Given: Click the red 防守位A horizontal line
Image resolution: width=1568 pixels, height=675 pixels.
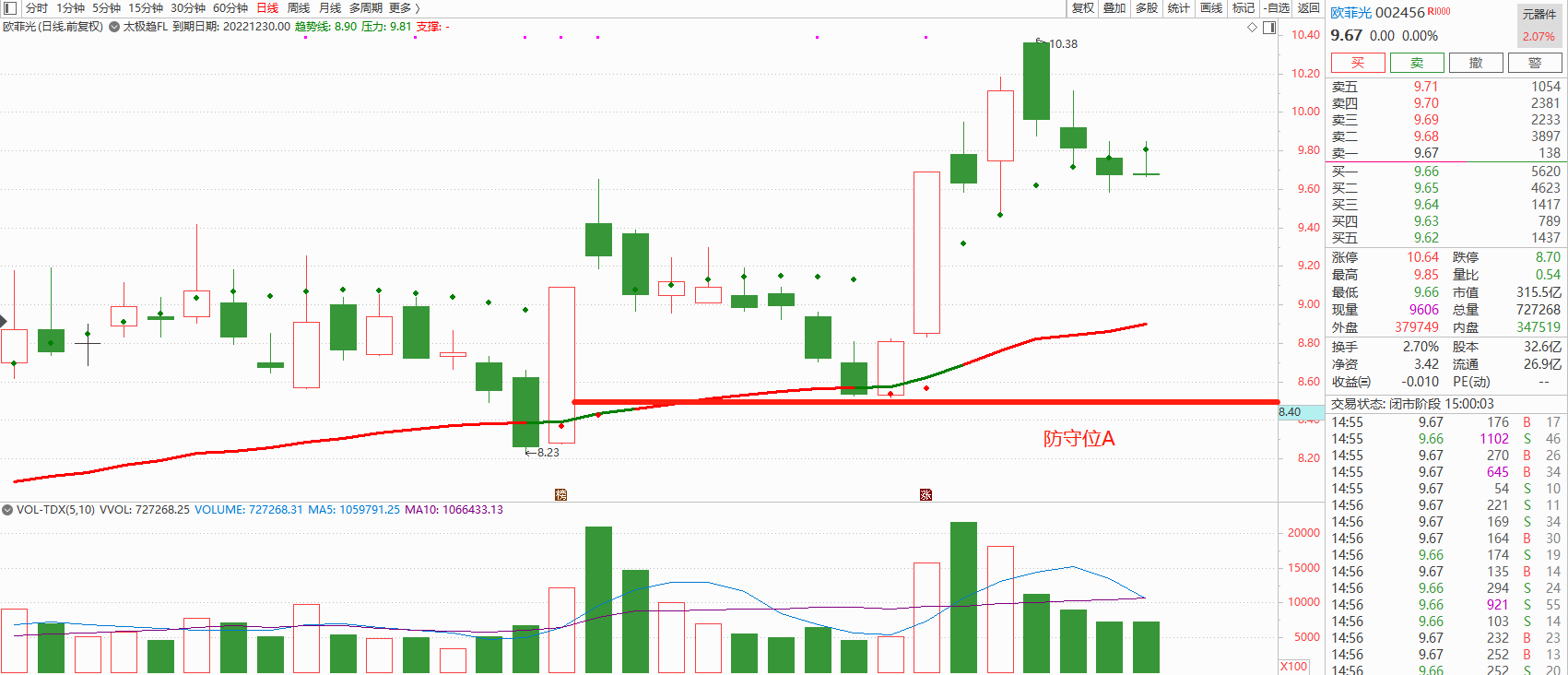Looking at the screenshot, I should coord(922,402).
